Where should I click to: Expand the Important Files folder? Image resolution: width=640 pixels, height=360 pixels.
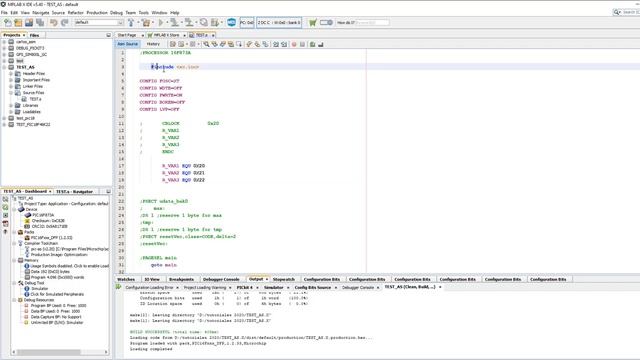(11, 80)
